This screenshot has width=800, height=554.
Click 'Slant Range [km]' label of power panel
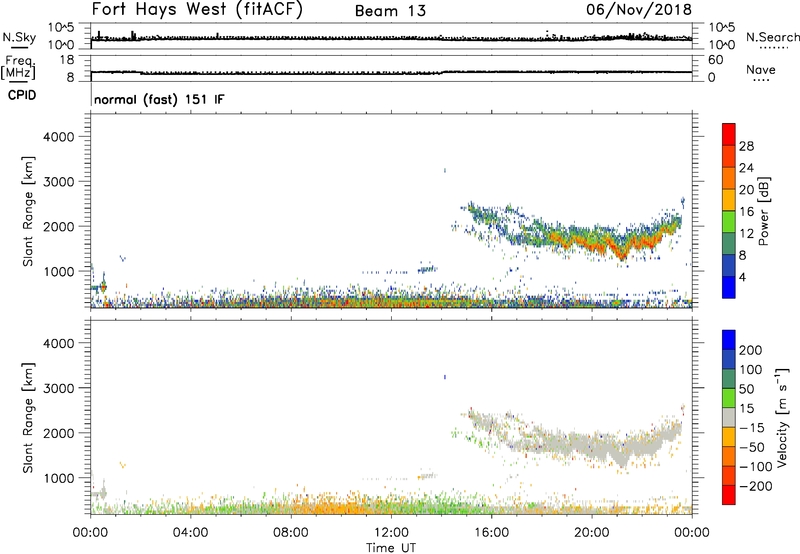pos(28,211)
